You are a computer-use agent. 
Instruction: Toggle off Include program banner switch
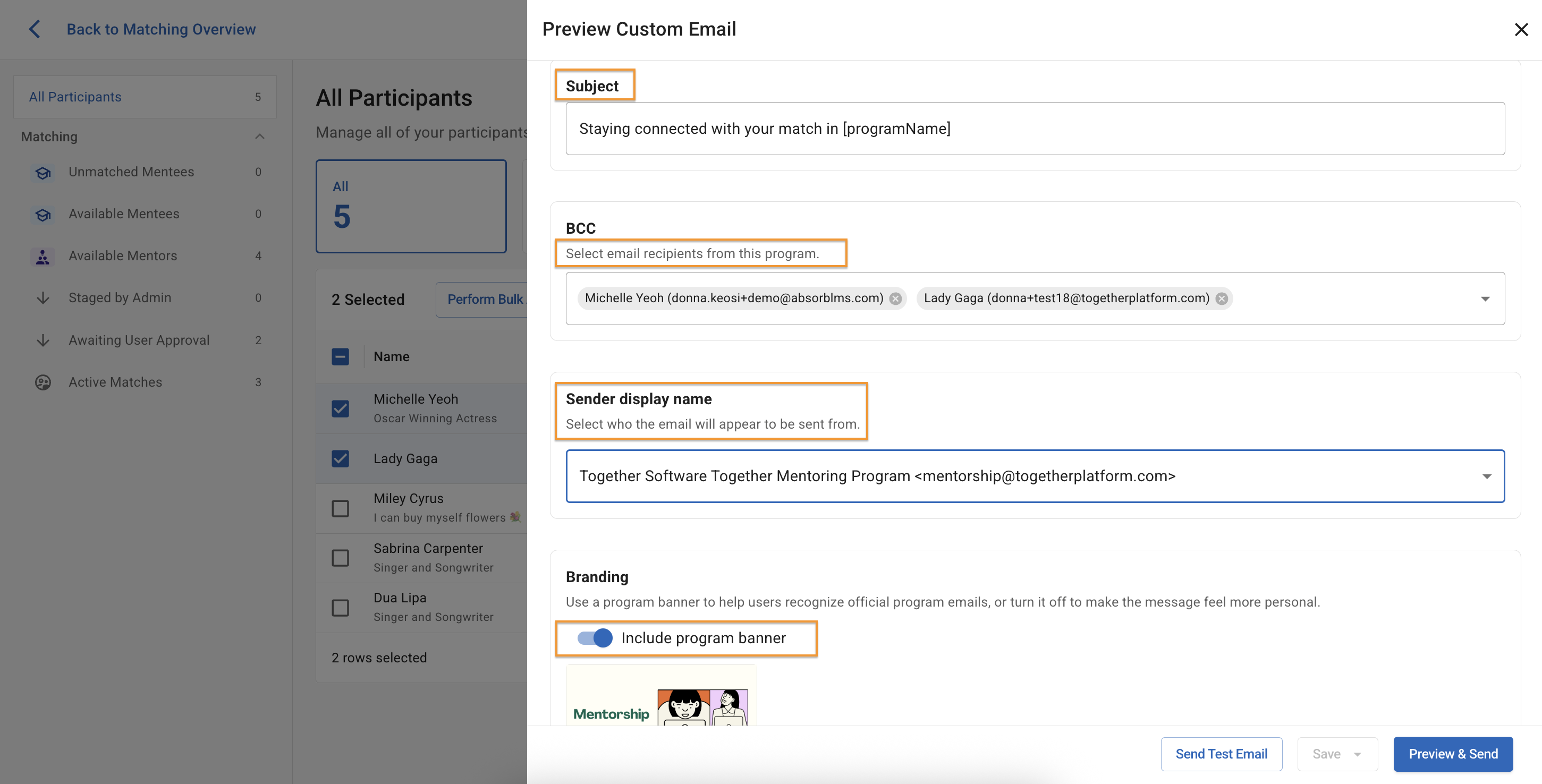tap(595, 638)
